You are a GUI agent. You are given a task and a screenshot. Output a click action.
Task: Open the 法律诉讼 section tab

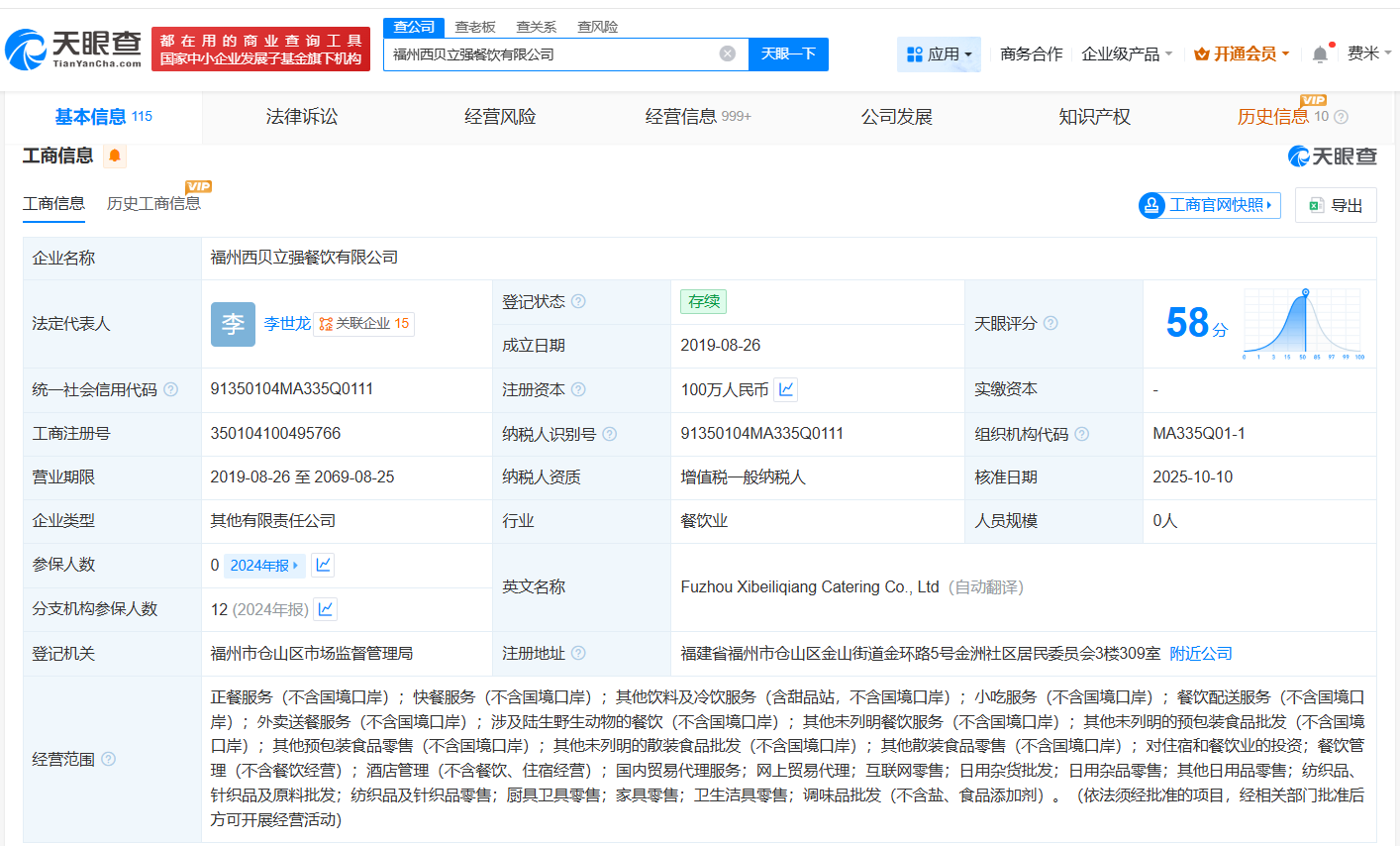302,116
